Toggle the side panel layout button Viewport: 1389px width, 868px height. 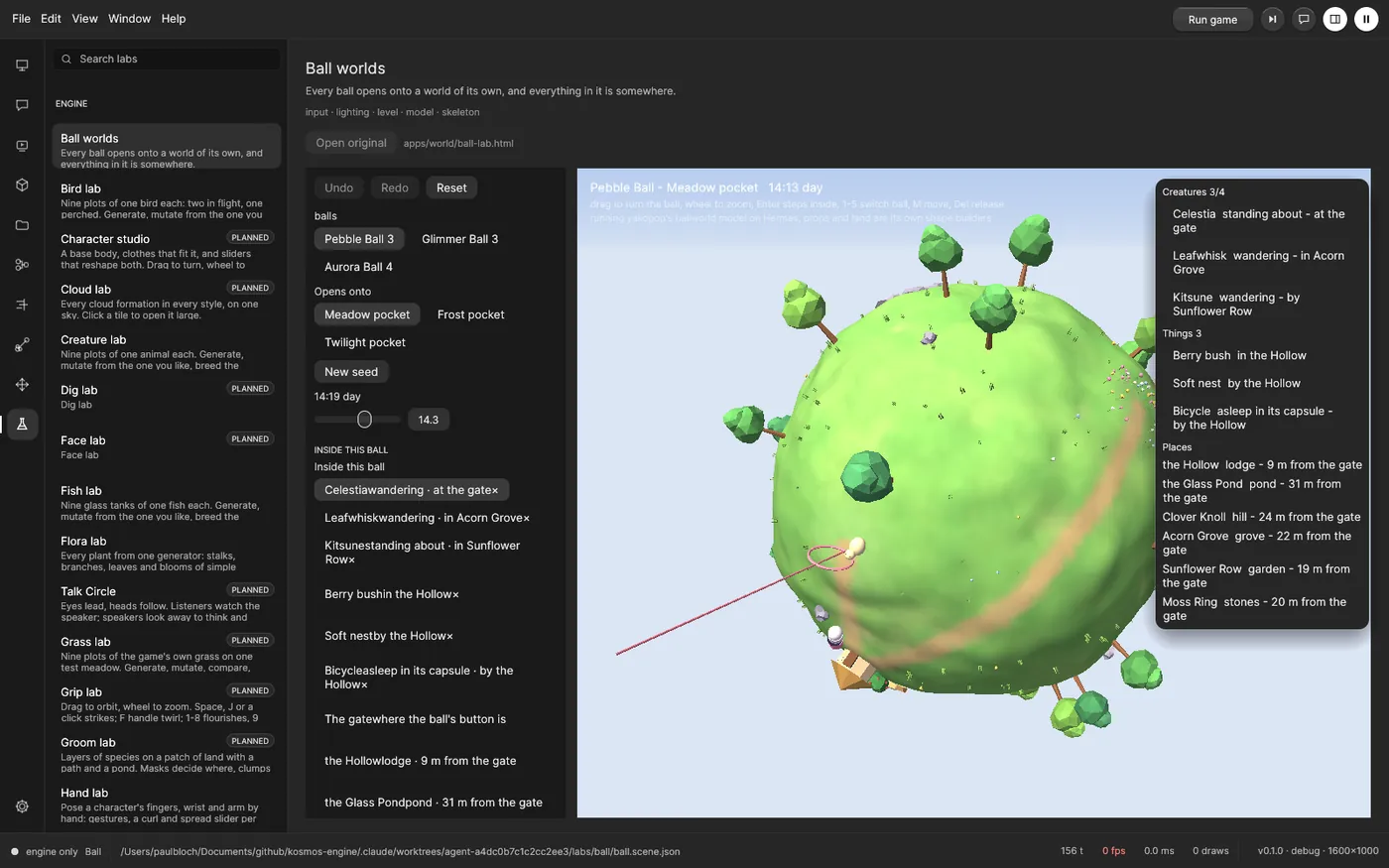(x=1335, y=19)
